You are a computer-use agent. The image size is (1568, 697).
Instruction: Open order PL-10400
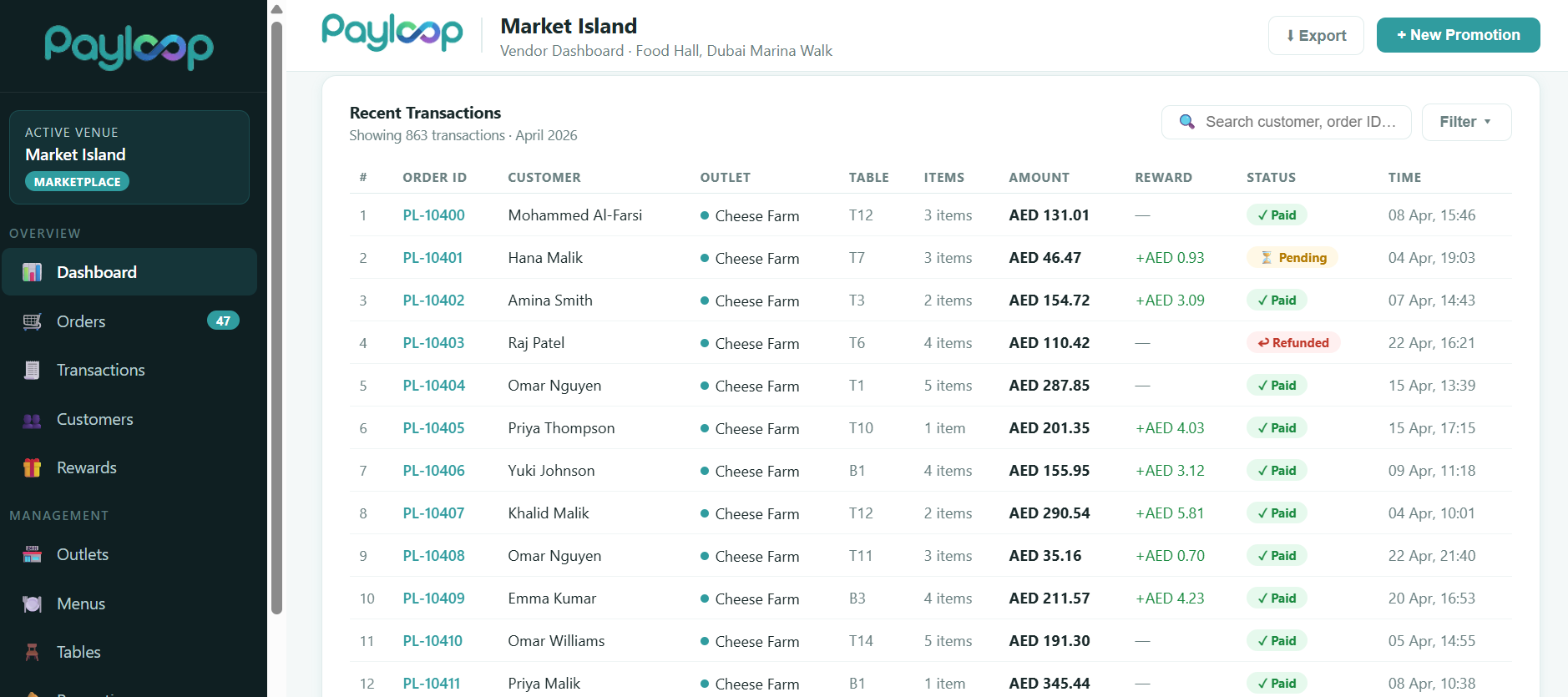[x=433, y=215]
